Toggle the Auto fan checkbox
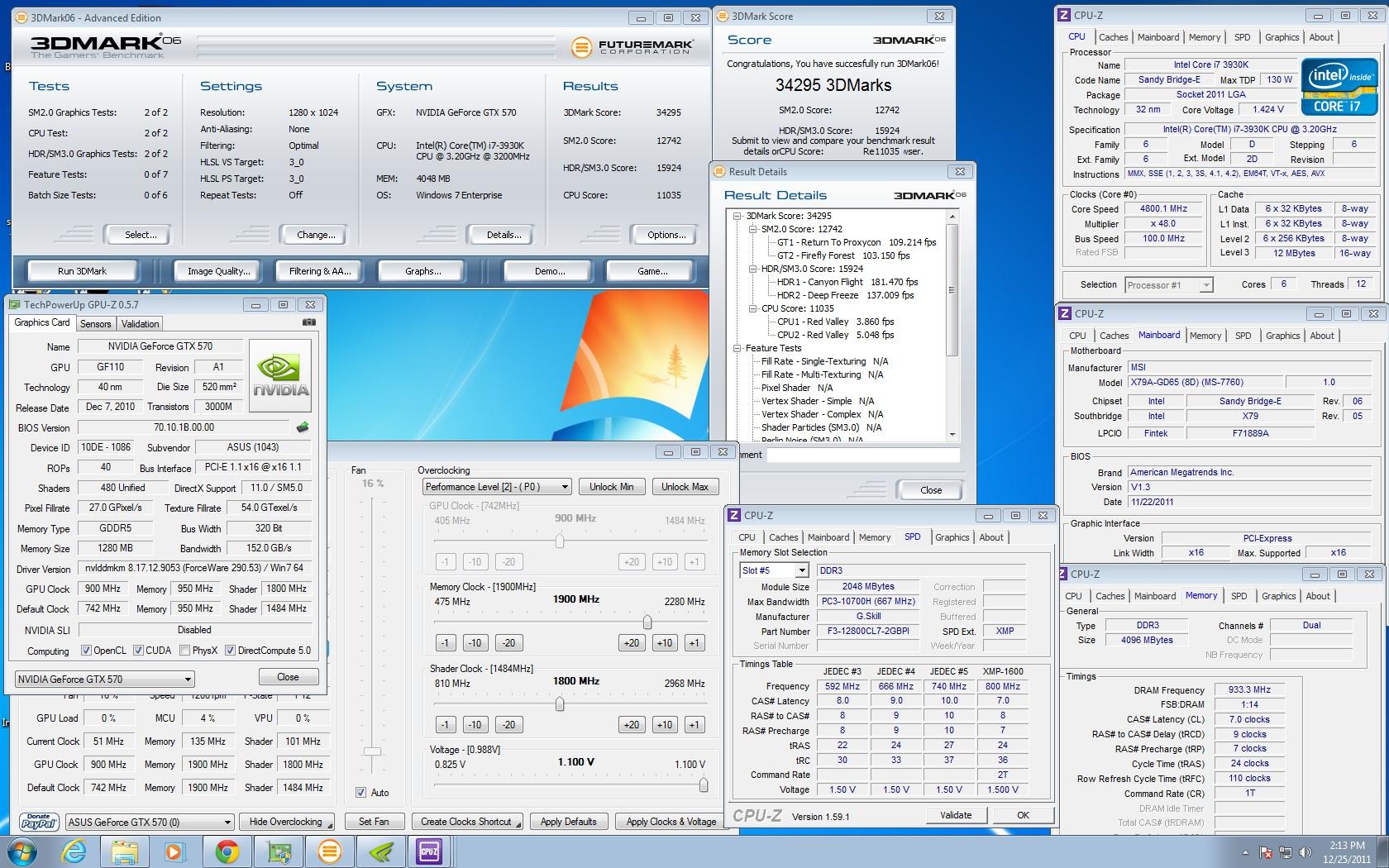 361,792
